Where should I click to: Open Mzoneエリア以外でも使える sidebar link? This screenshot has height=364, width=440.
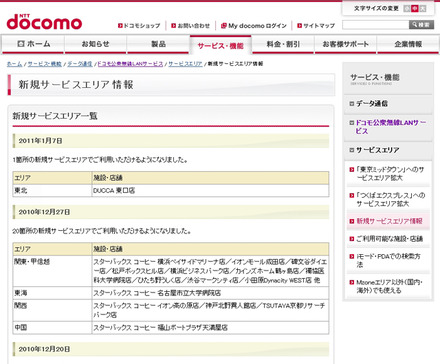[x=389, y=286]
